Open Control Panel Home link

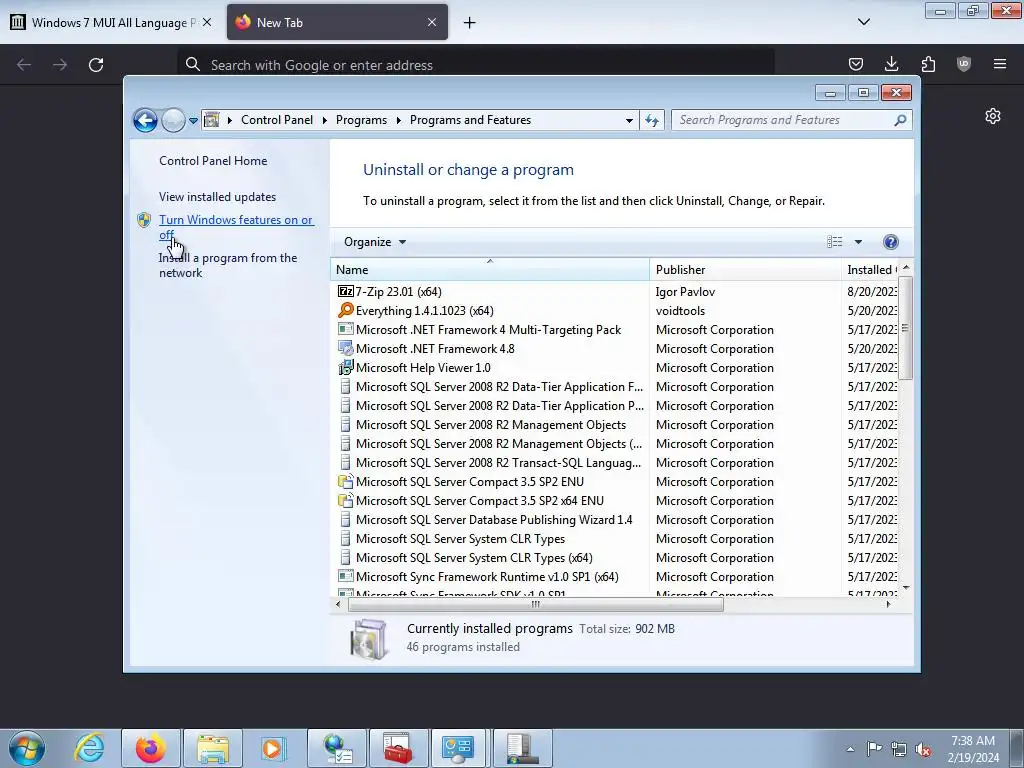click(213, 161)
